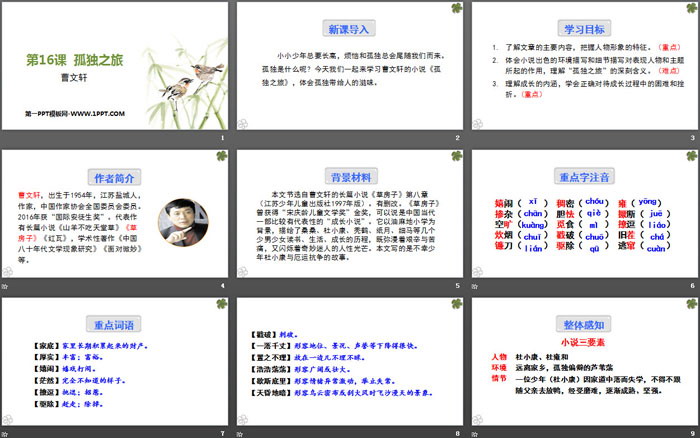Click slide number 1 label

pyautogui.click(x=222, y=138)
